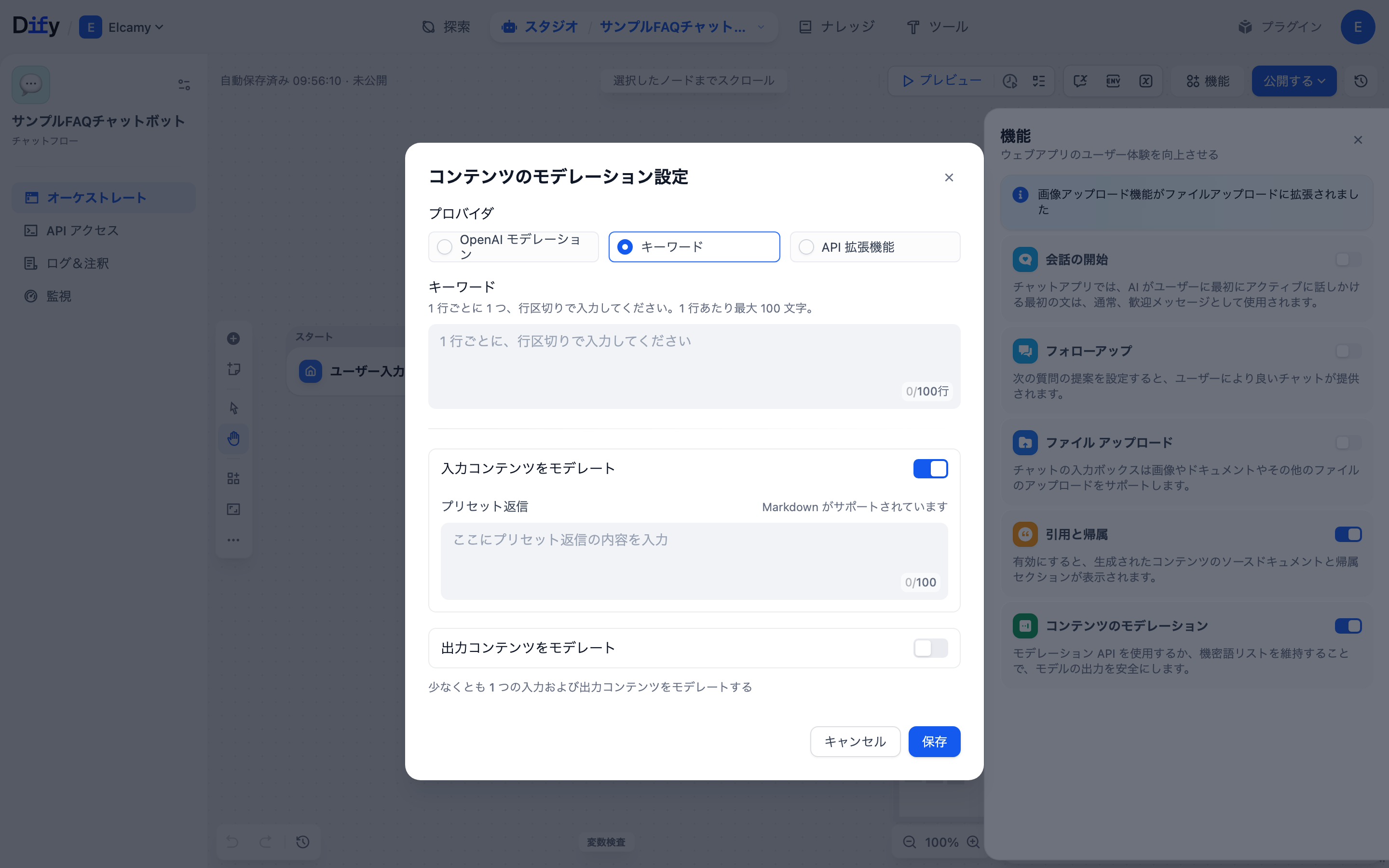Click the zoom out magnifier icon
The image size is (1389, 868).
click(909, 841)
